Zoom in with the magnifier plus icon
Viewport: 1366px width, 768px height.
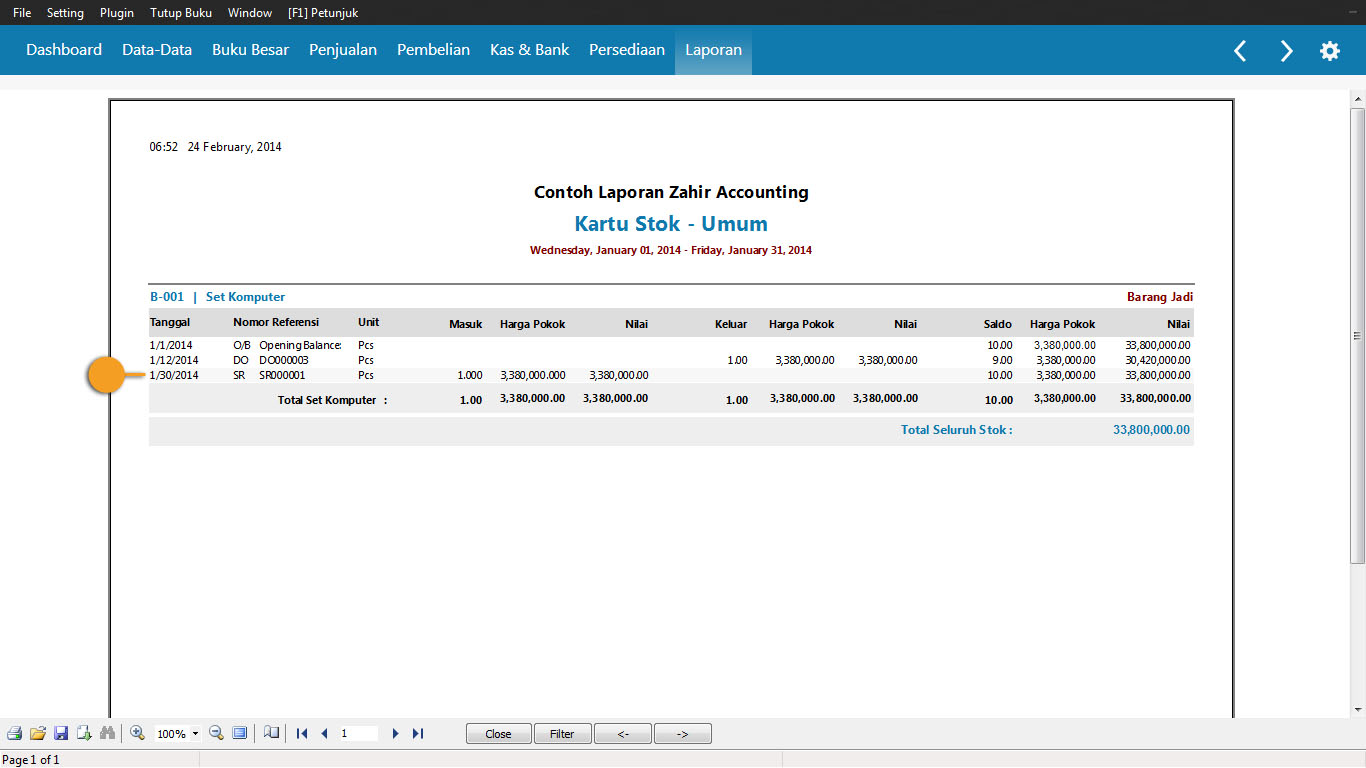click(x=138, y=733)
